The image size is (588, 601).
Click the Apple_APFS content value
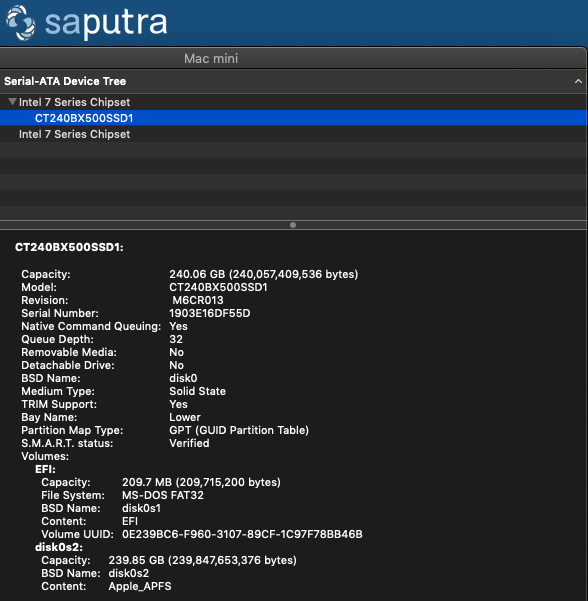(x=140, y=586)
